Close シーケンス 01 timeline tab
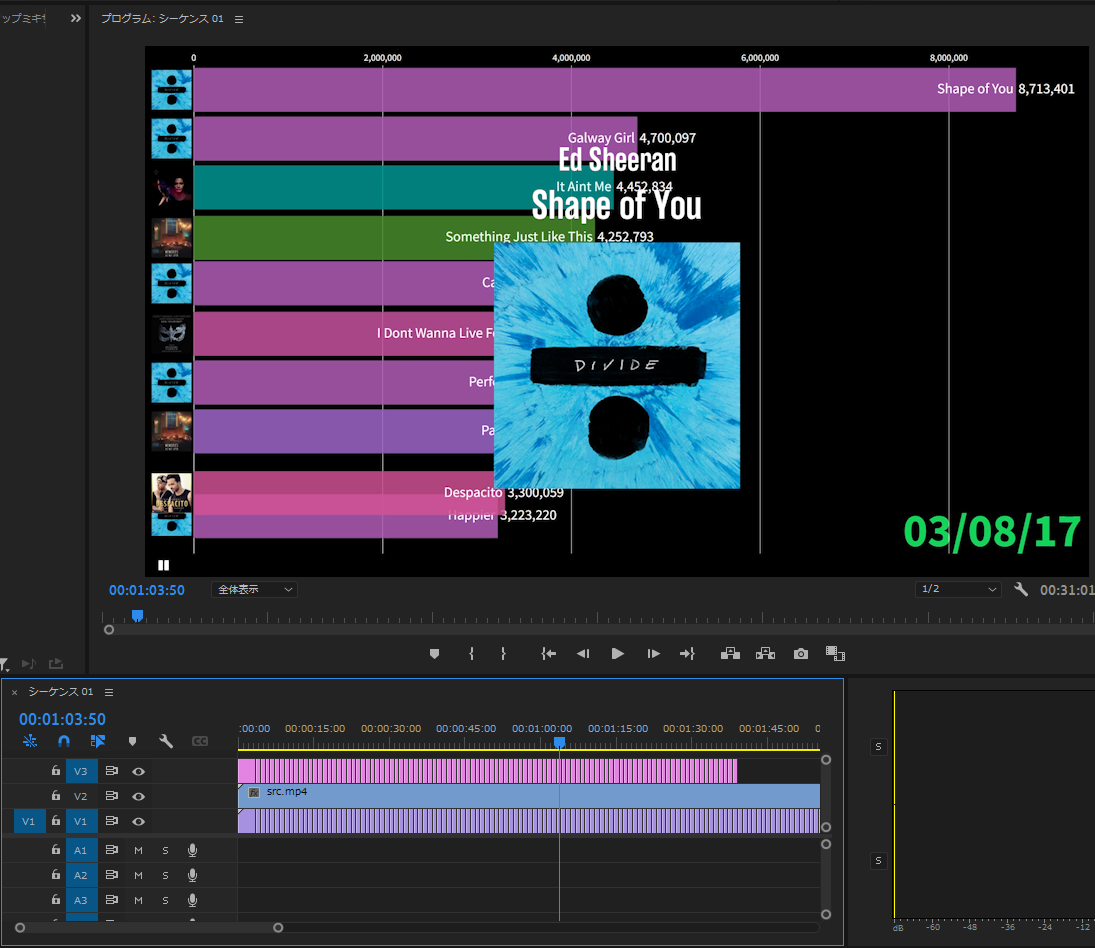Image resolution: width=1095 pixels, height=948 pixels. [14, 693]
